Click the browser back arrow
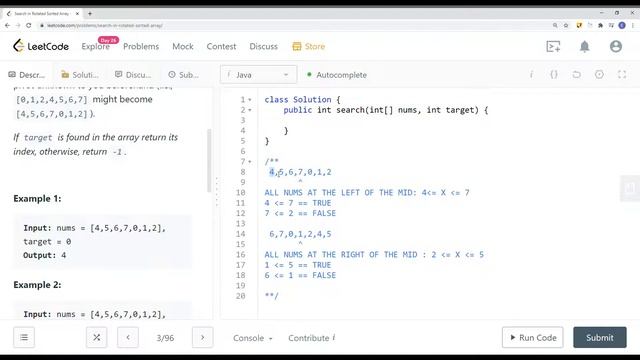 pos(7,25)
